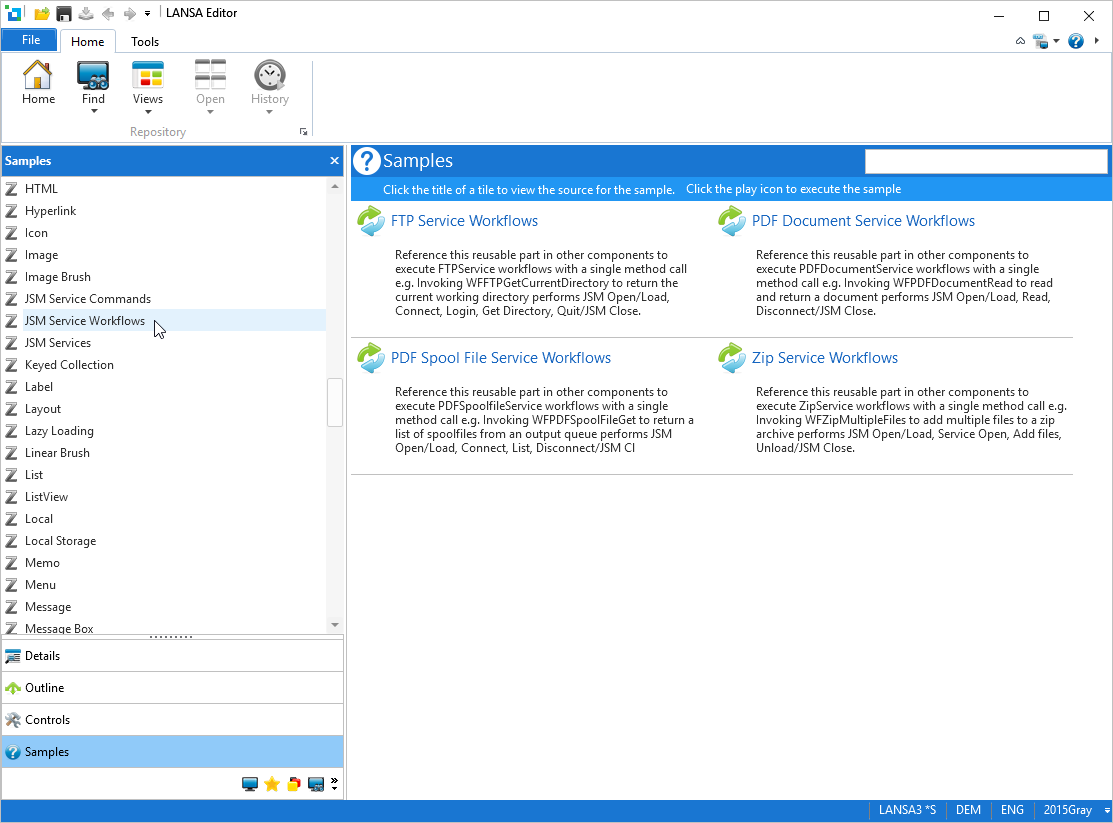Select Hyperlink in the samples list

pyautogui.click(x=50, y=211)
